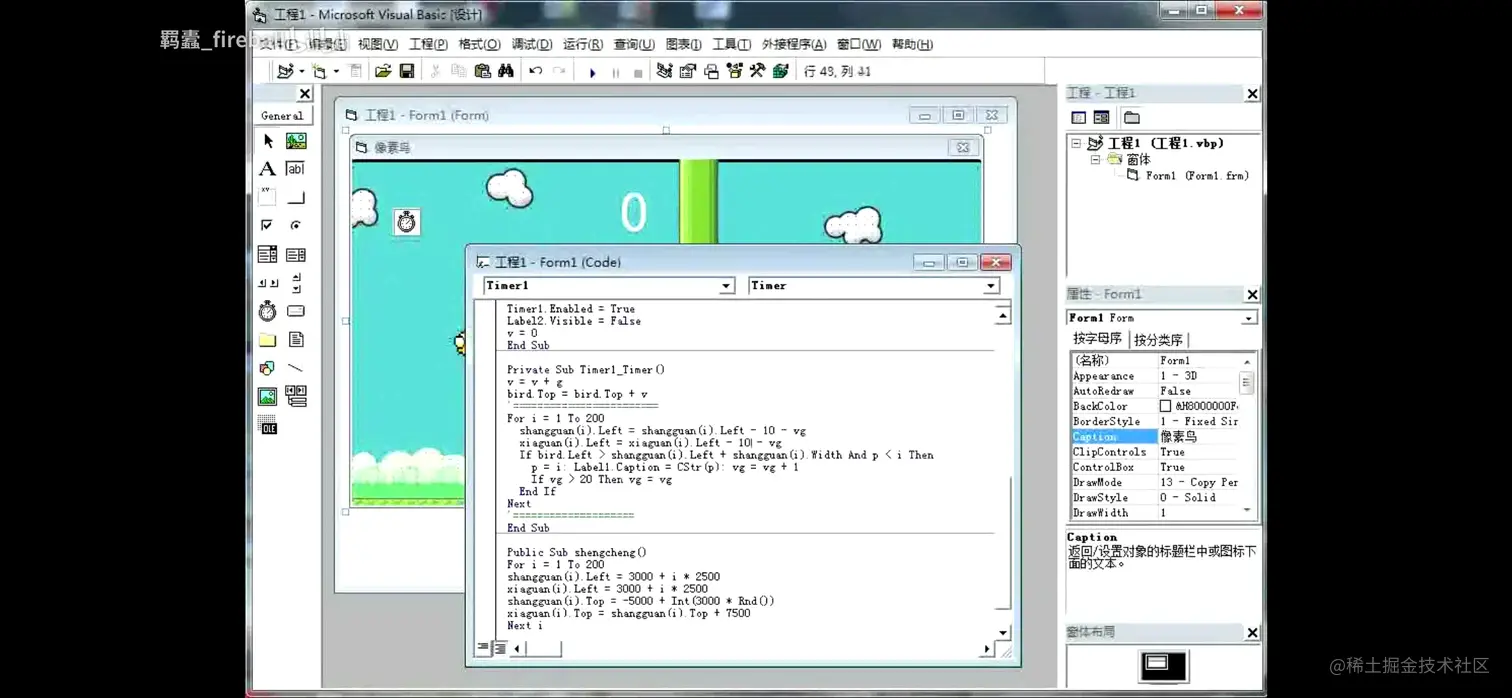The height and width of the screenshot is (698, 1512).
Task: Click the Undo toolbar icon
Action: click(536, 71)
